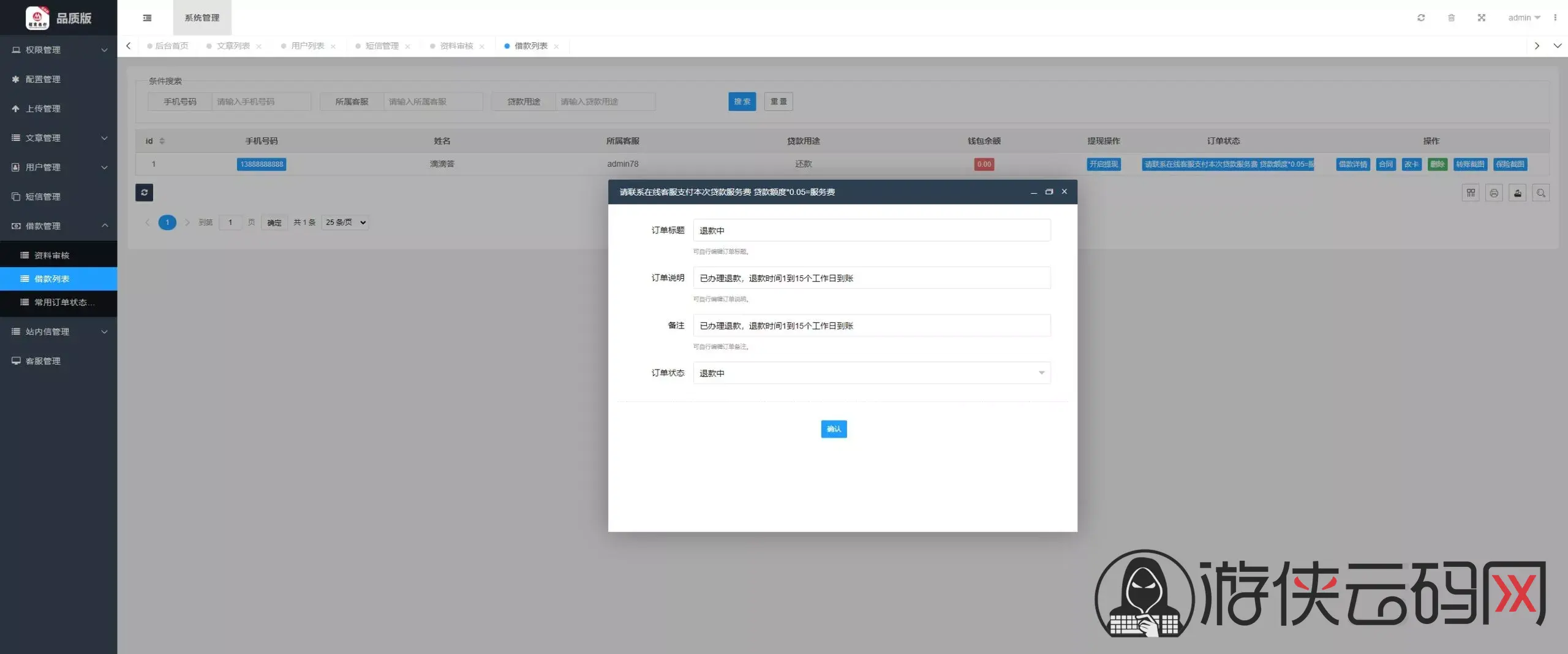The image size is (1568, 654).
Task: Expand 权限管理 in the sidebar
Action: 58,50
